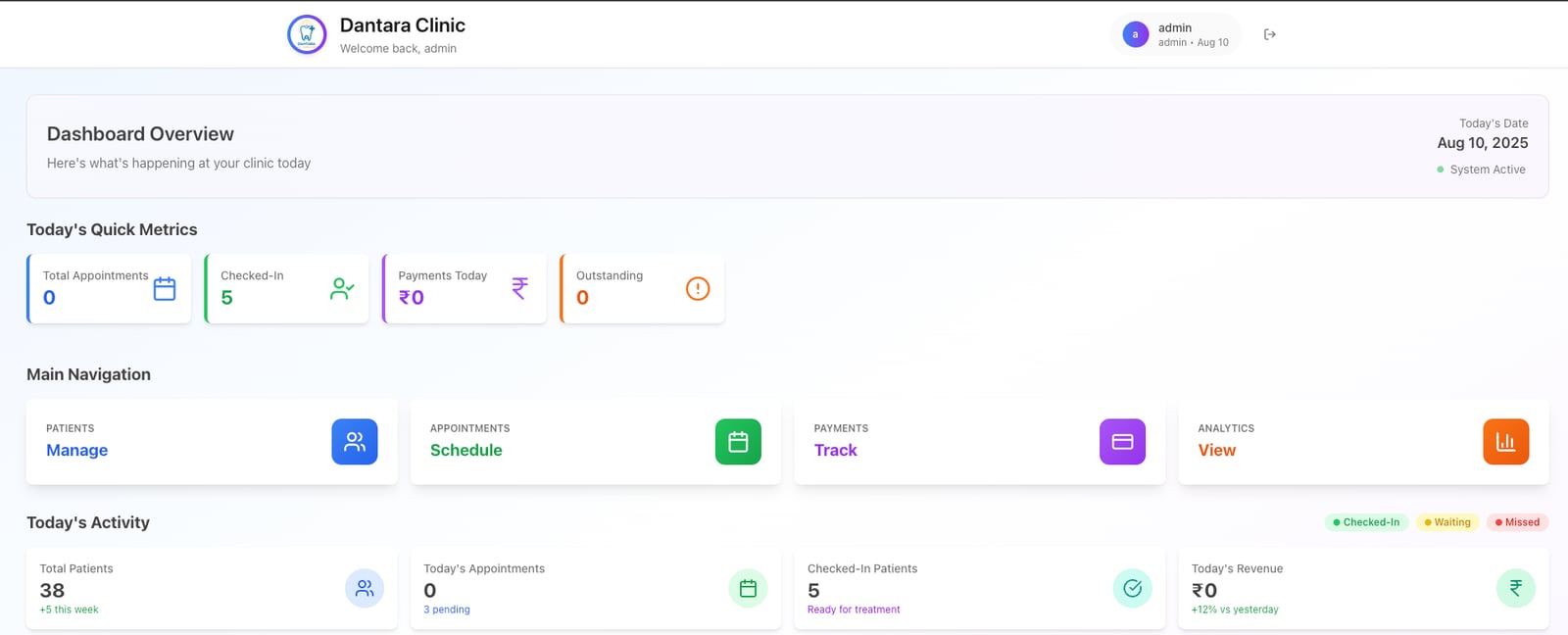The image size is (1568, 635).
Task: Click the PATIENTS label in navigation card
Action: (x=71, y=428)
